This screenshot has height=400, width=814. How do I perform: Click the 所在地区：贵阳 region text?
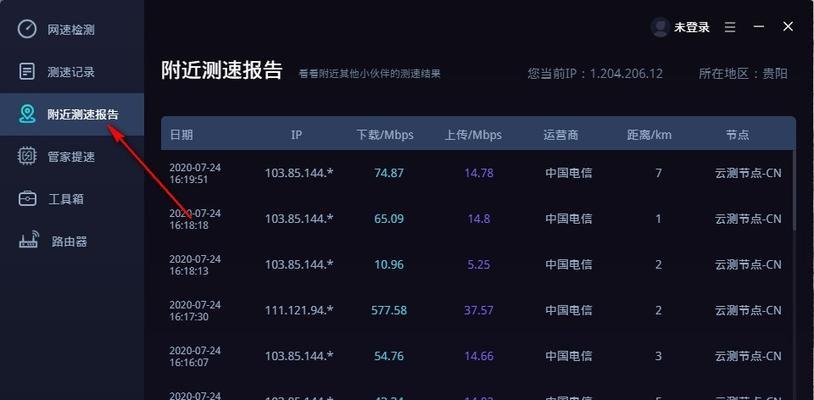743,73
